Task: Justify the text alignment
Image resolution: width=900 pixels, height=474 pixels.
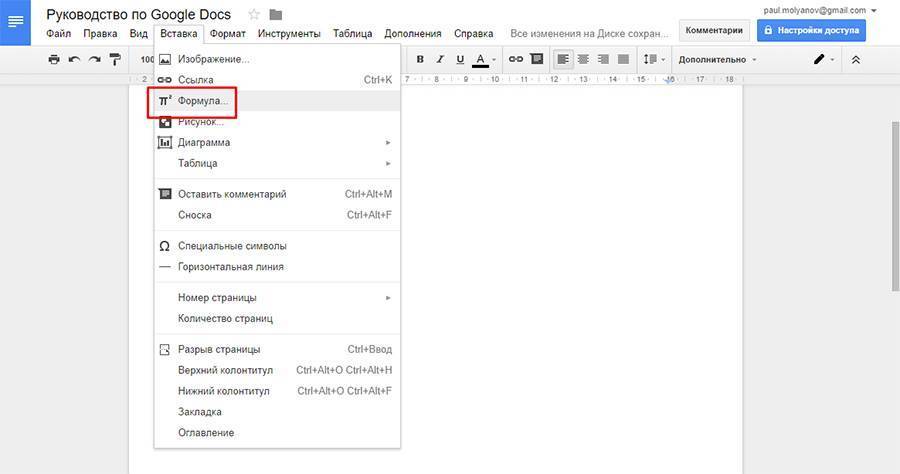Action: pyautogui.click(x=623, y=59)
